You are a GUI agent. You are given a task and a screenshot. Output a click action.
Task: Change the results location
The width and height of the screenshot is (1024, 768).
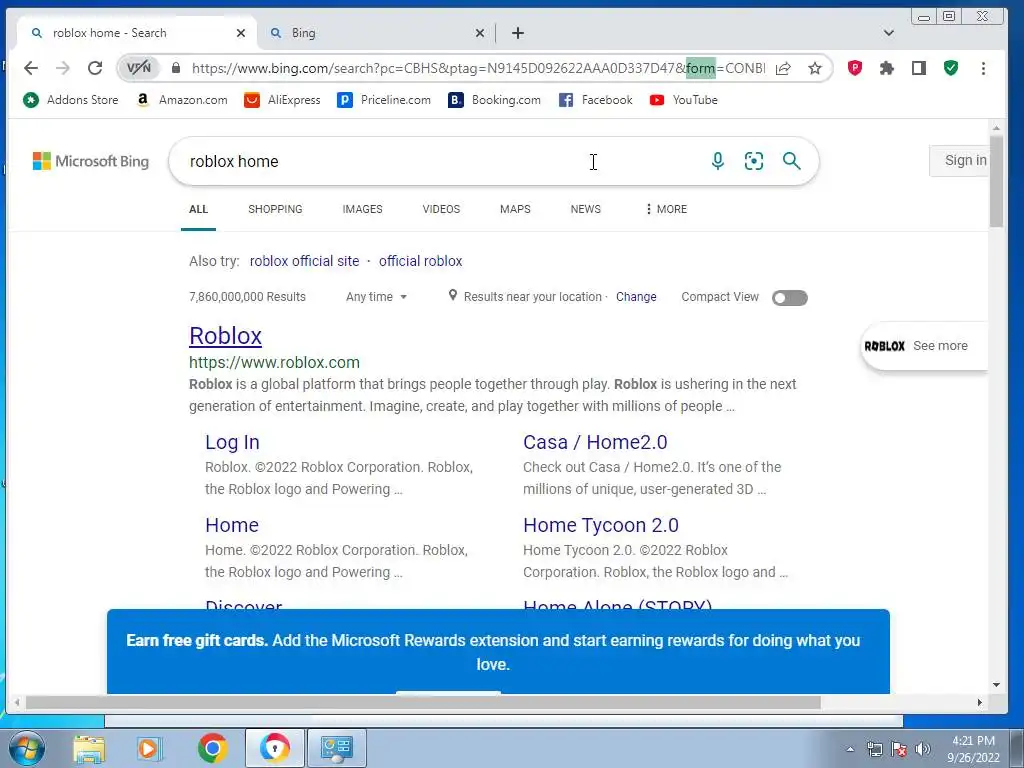[636, 296]
